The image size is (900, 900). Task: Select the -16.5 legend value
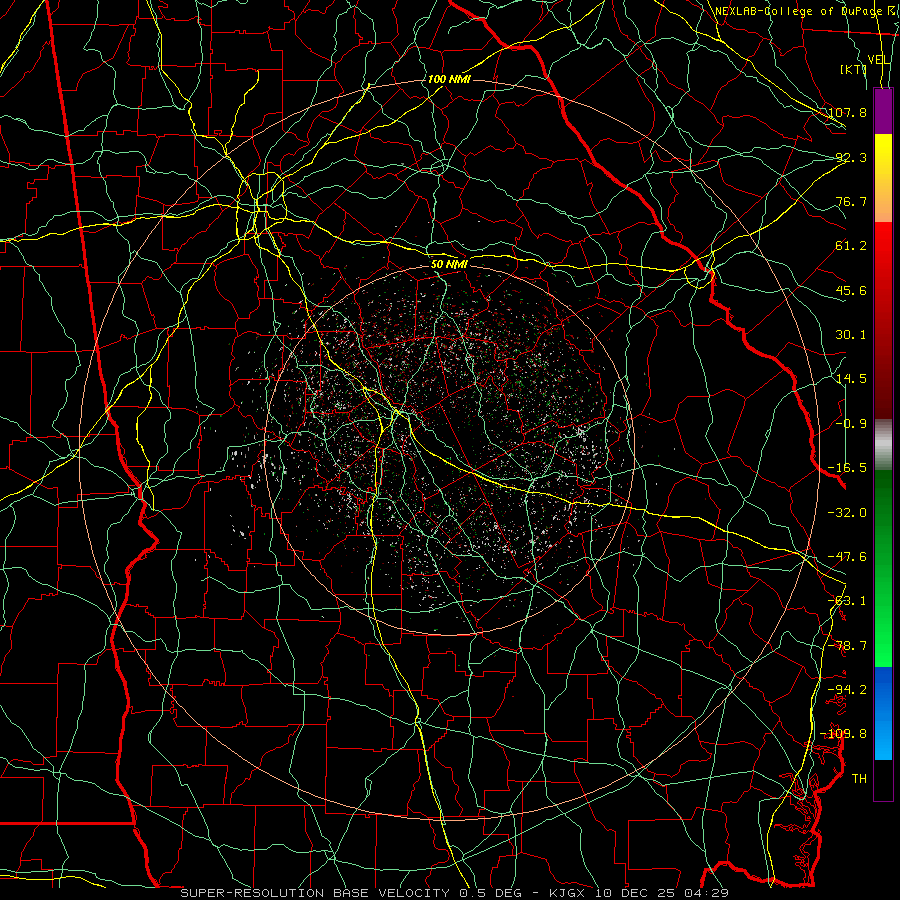pyautogui.click(x=847, y=468)
